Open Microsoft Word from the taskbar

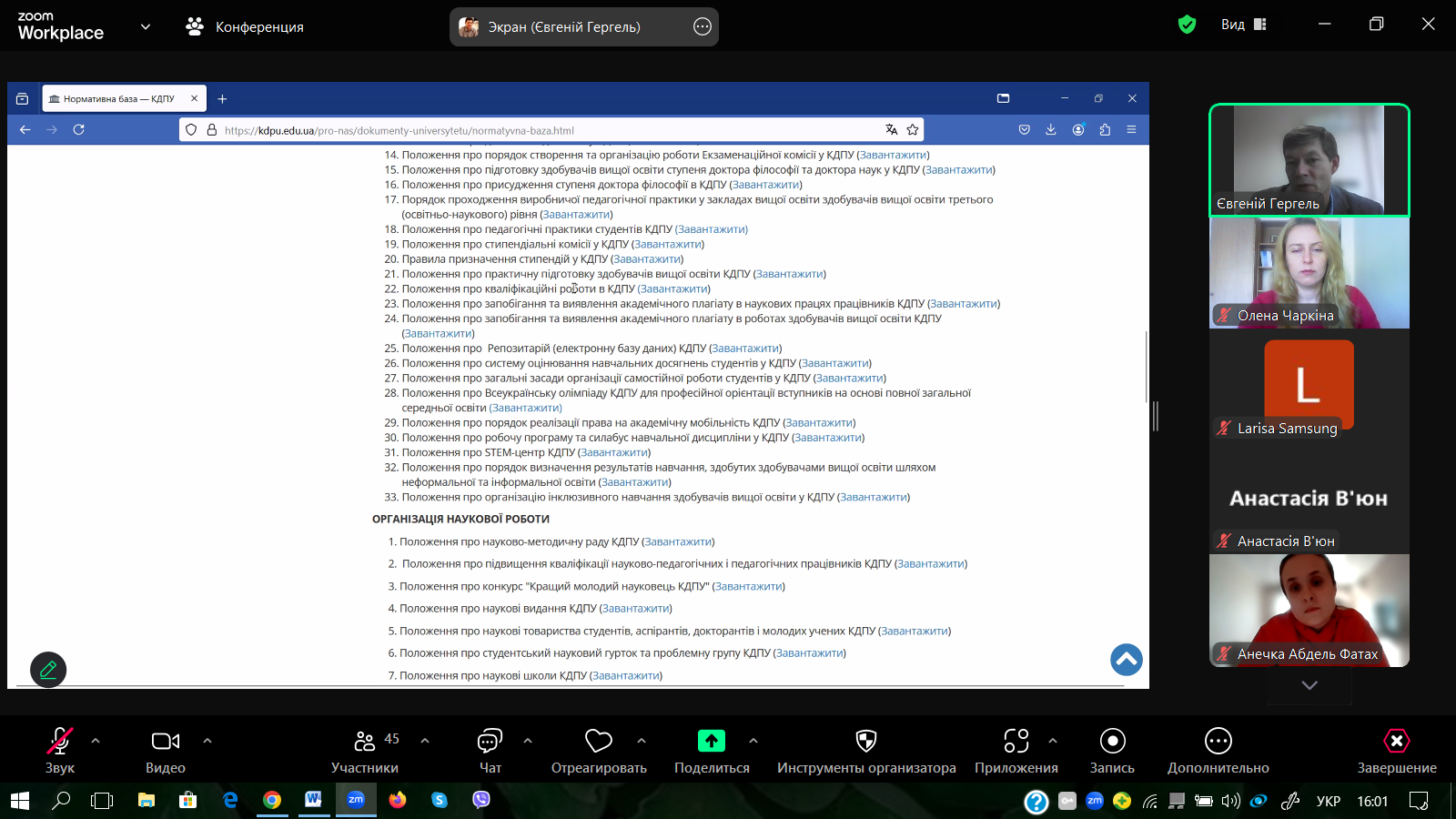coord(313,800)
